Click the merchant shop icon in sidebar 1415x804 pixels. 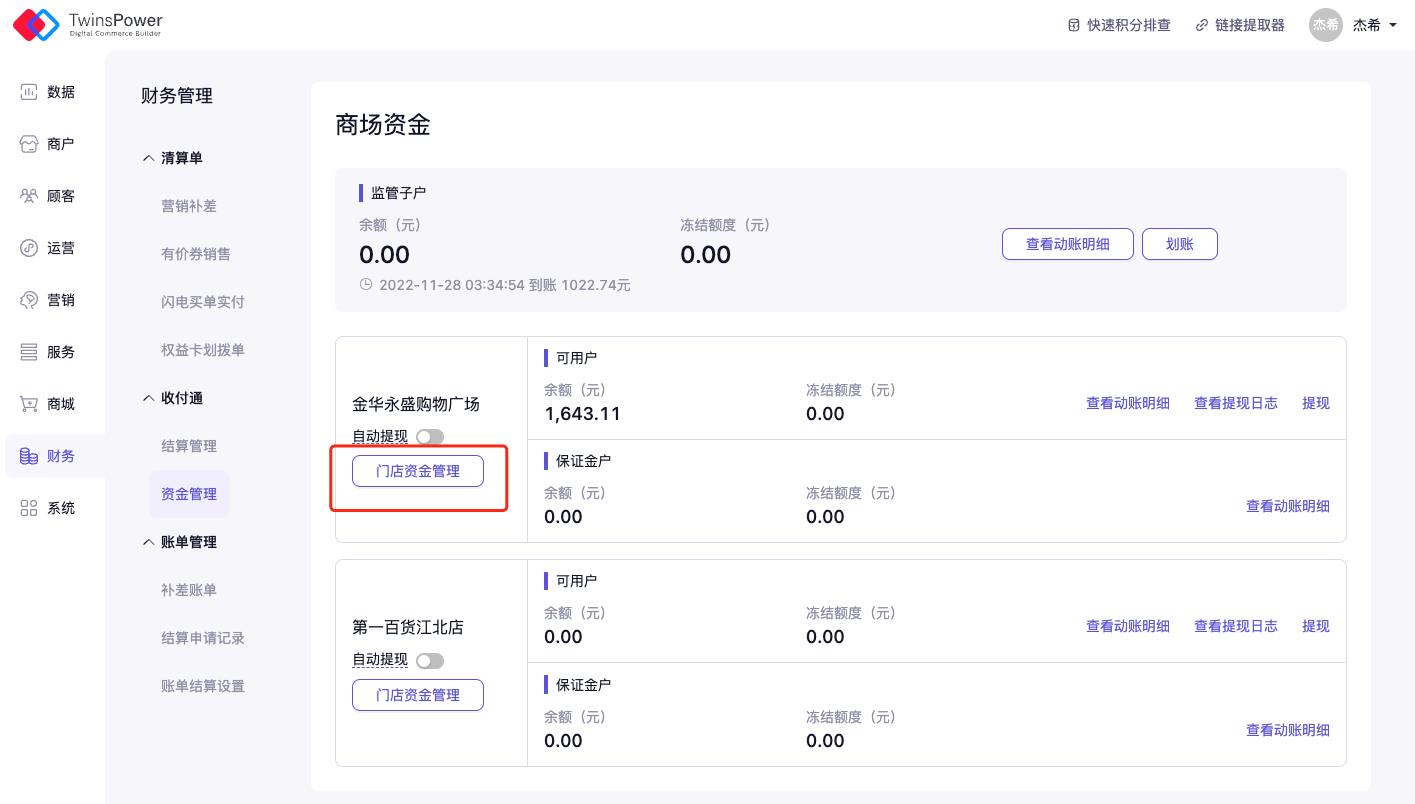click(x=29, y=144)
